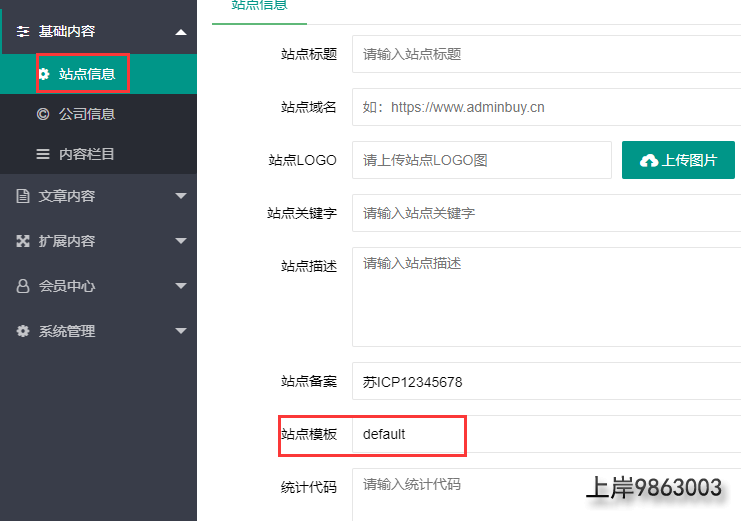This screenshot has width=741, height=521.
Task: Click the document icon beside 文章内容
Action: click(x=23, y=196)
